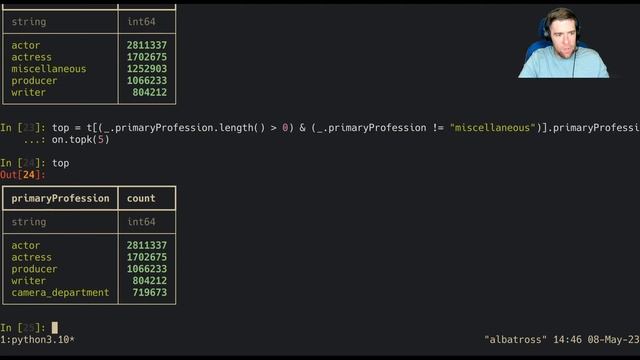
Task: Click 2811337 in the upper table
Action: [x=147, y=45]
